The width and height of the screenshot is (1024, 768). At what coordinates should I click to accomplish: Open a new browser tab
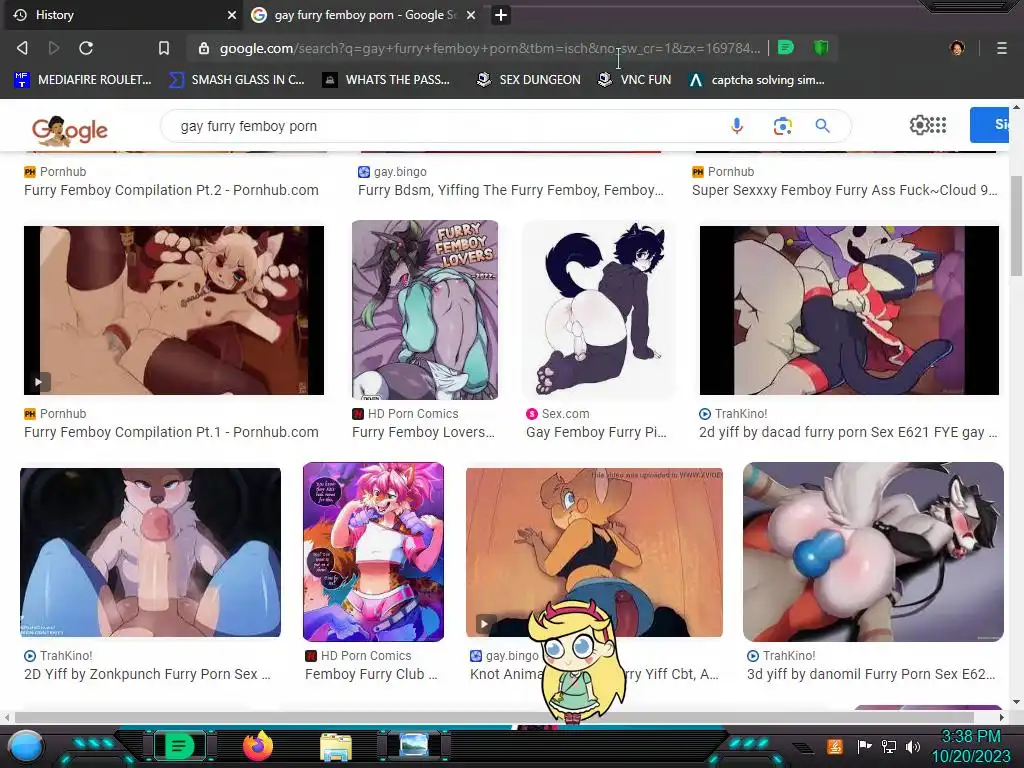[x=501, y=15]
